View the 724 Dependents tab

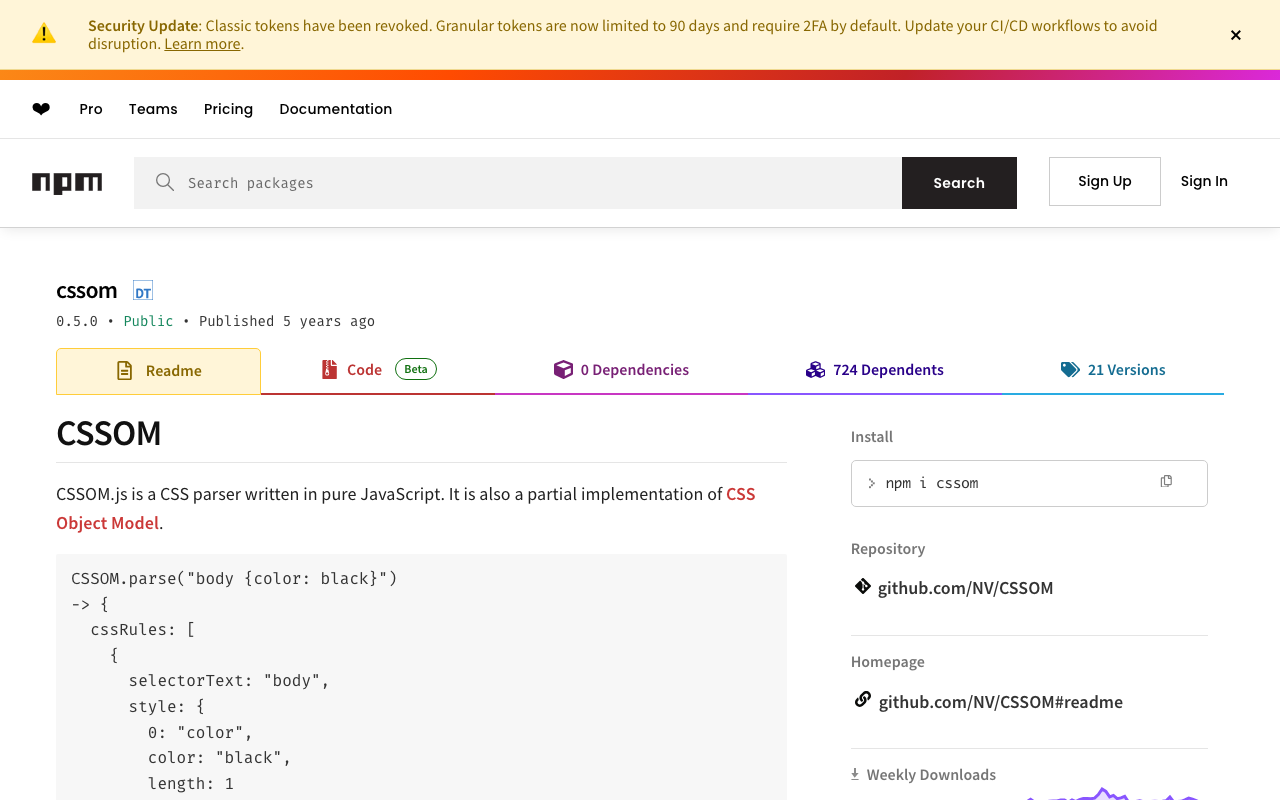[875, 370]
